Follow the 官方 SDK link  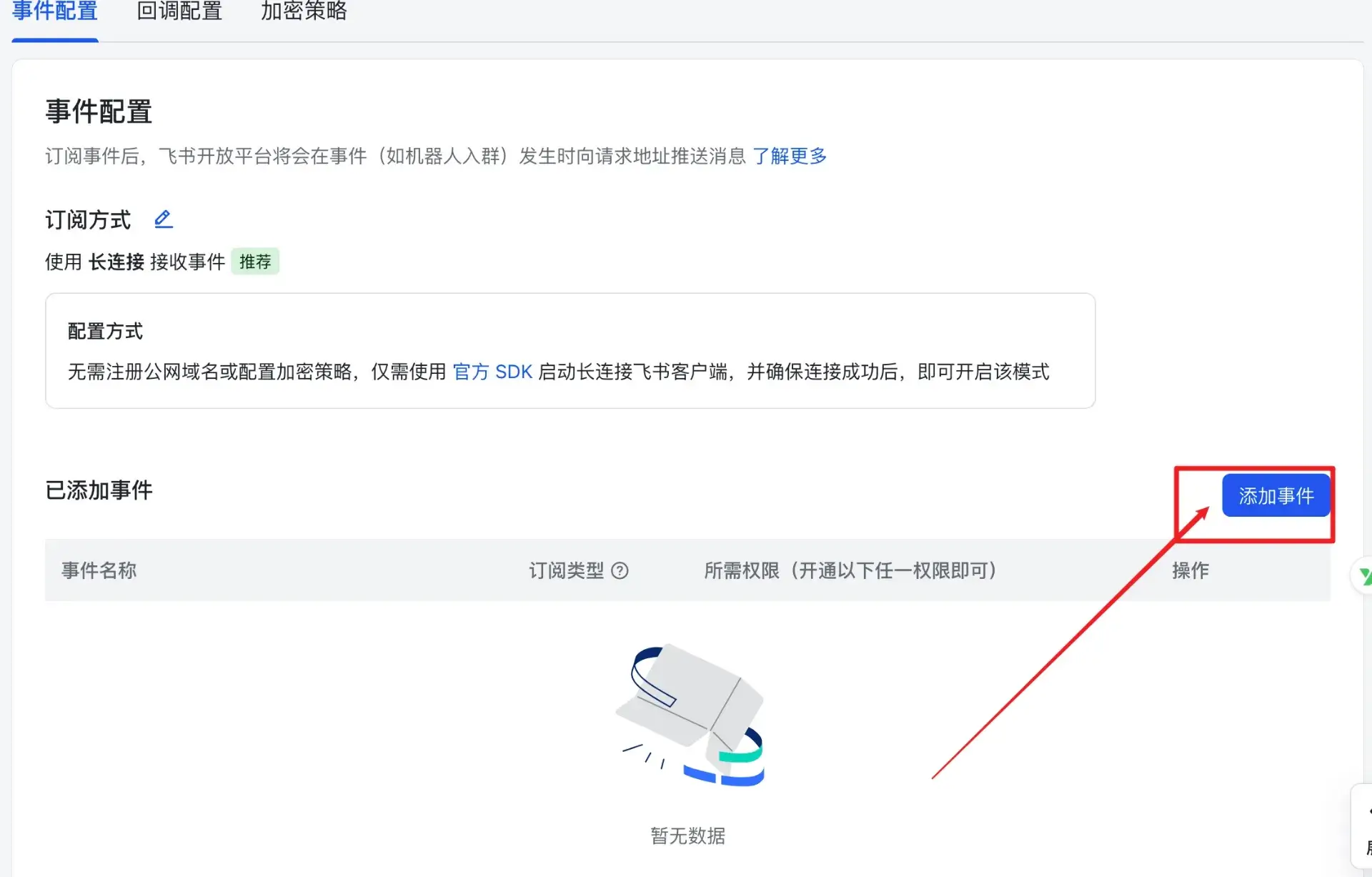tap(492, 372)
